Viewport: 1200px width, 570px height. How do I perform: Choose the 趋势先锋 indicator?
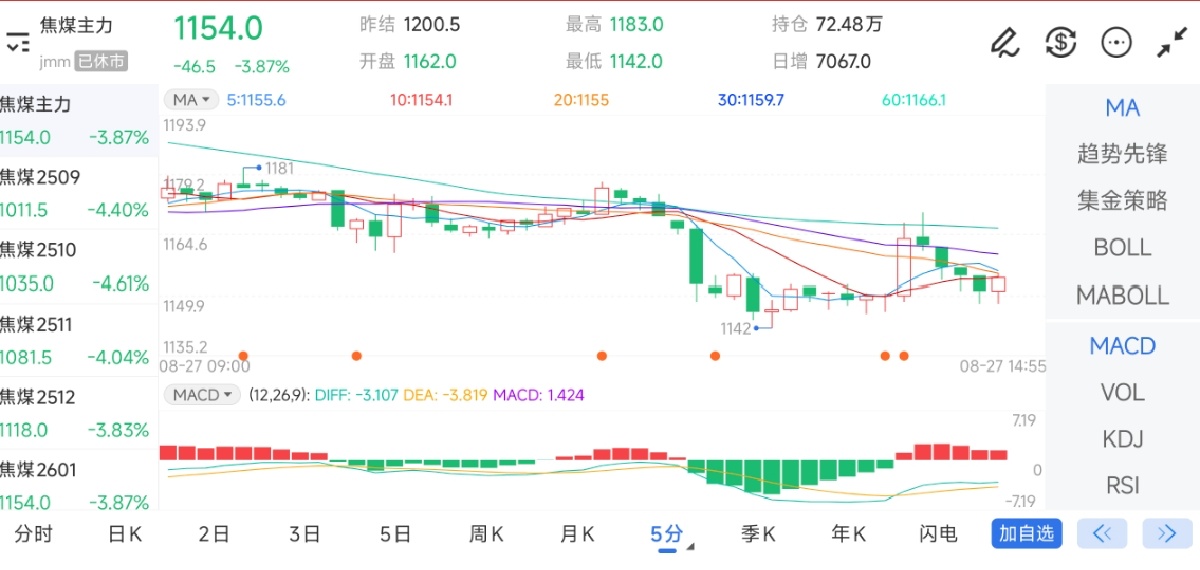(1122, 154)
